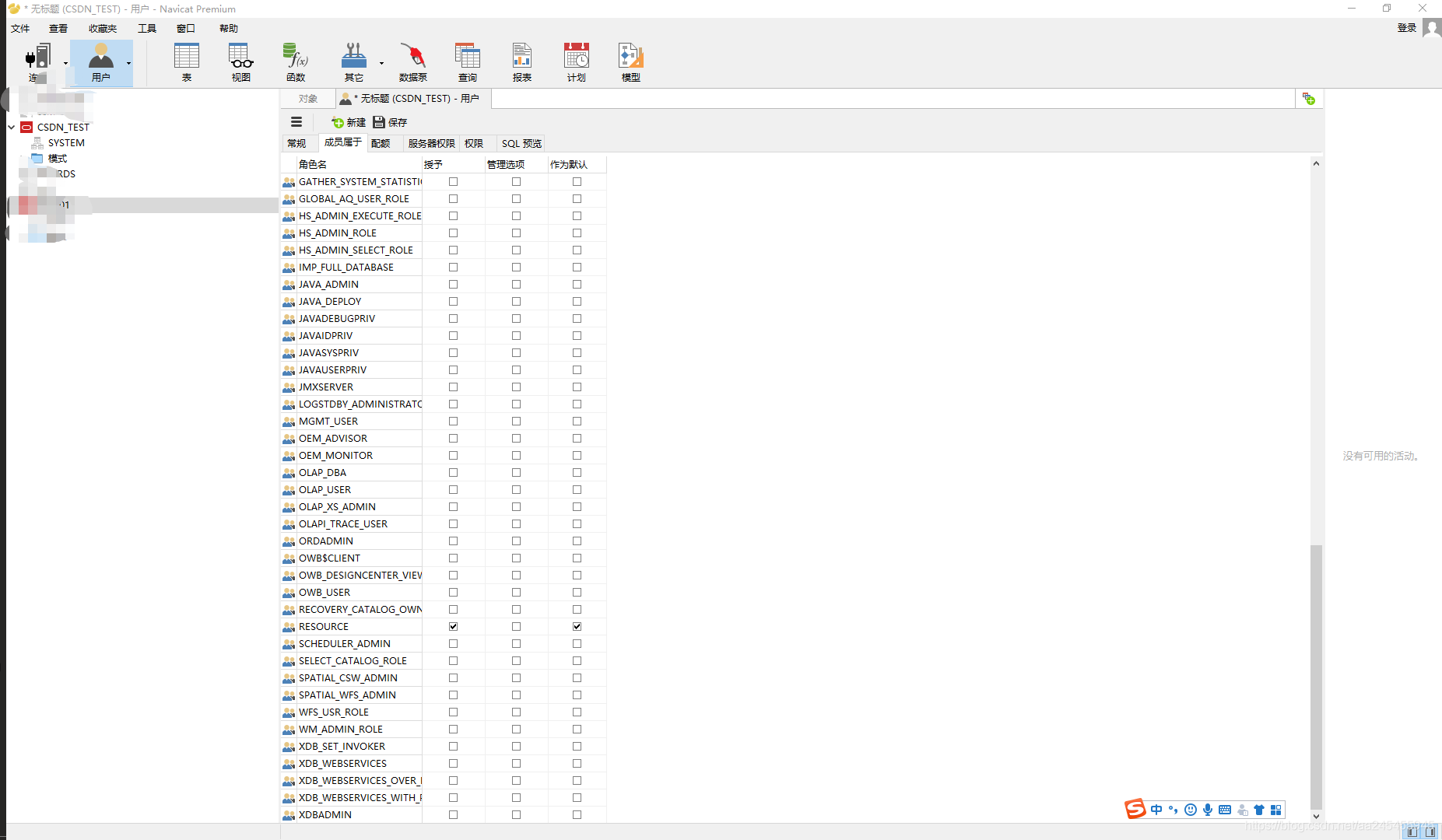
Task: Click the role icon beside JAVA_ADMIN
Action: point(289,285)
